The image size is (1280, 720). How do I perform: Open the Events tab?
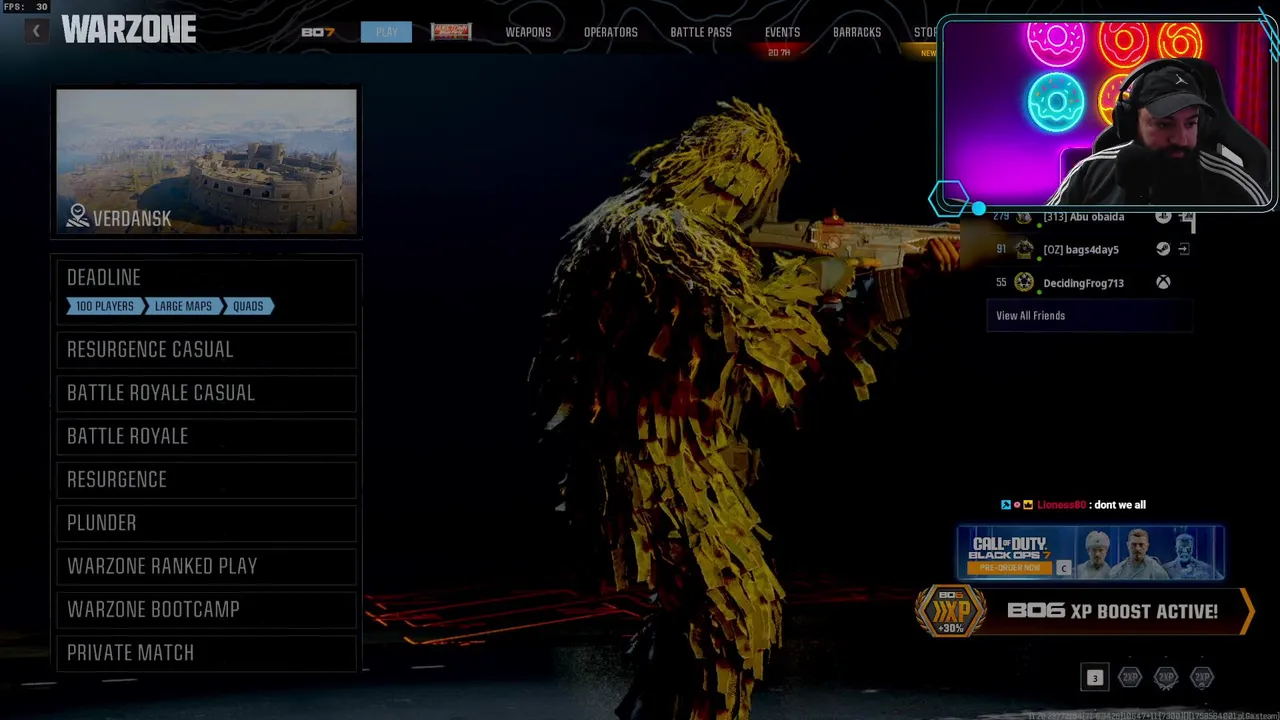(x=782, y=32)
